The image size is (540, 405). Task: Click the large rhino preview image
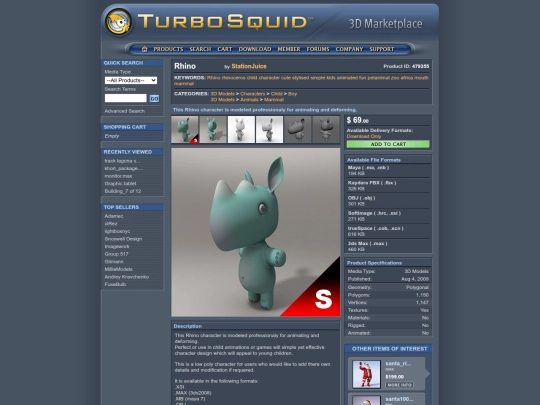point(256,232)
